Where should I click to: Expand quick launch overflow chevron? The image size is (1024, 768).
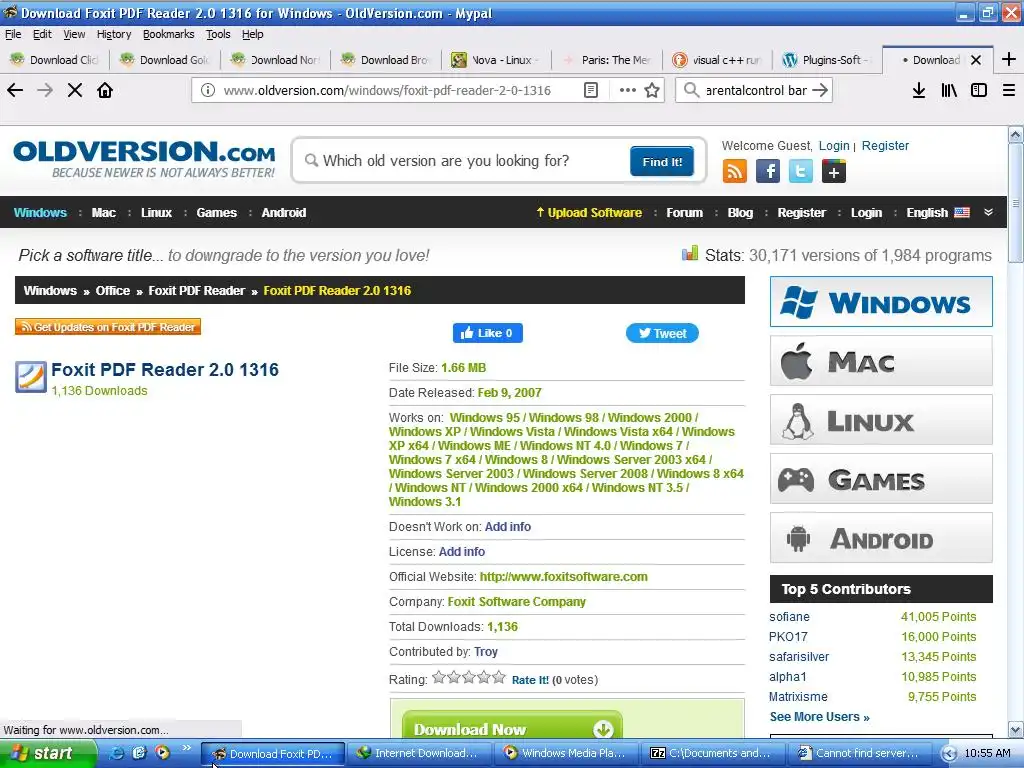point(186,748)
